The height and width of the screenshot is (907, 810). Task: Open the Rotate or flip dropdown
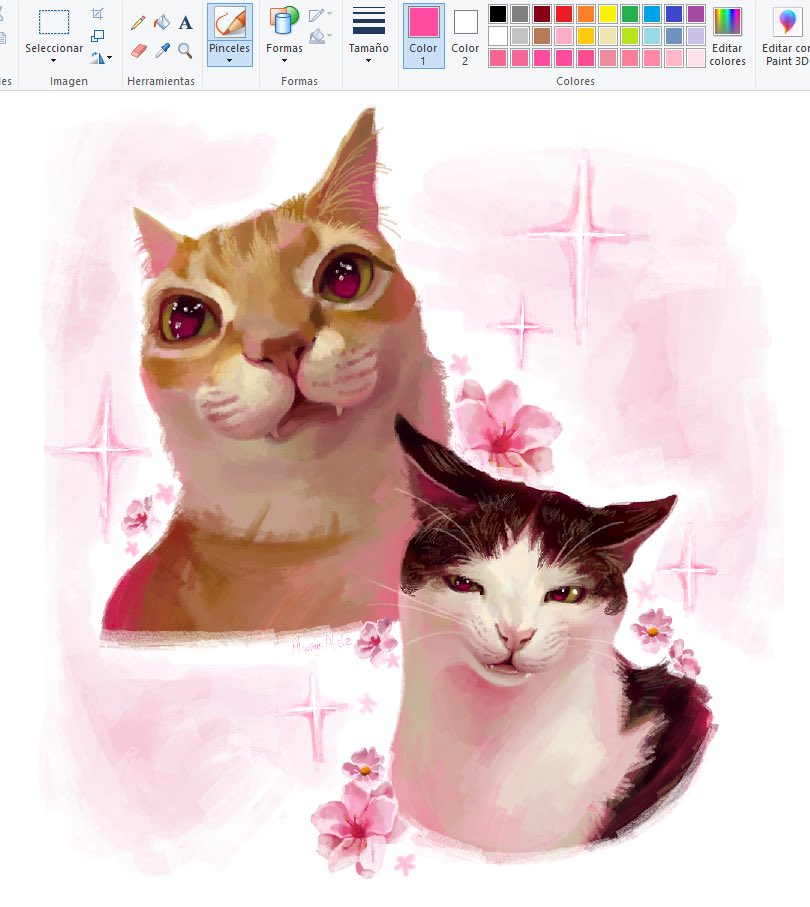tap(101, 58)
